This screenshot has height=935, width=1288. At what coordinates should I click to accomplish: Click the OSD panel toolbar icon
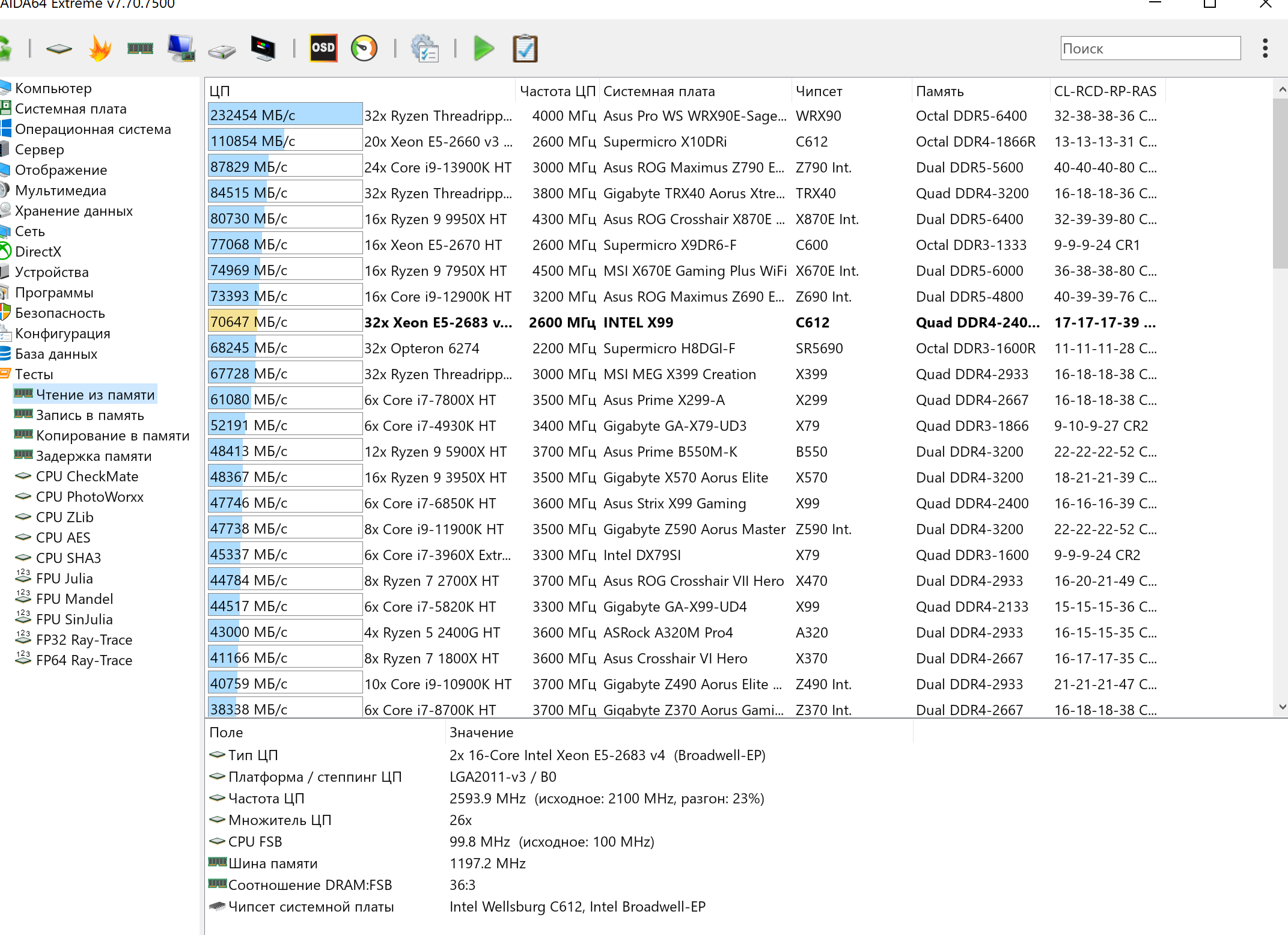(x=323, y=48)
